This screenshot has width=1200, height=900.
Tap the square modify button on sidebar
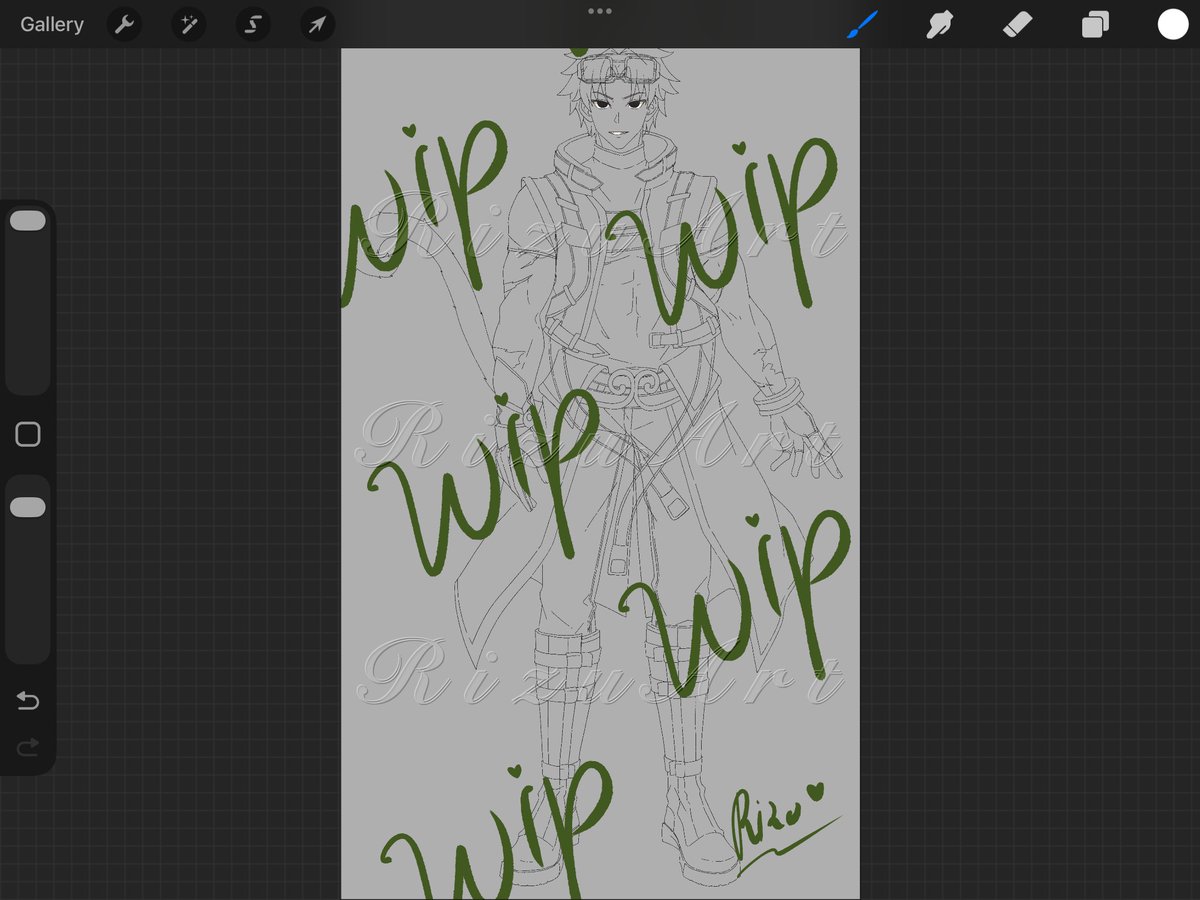coord(28,434)
